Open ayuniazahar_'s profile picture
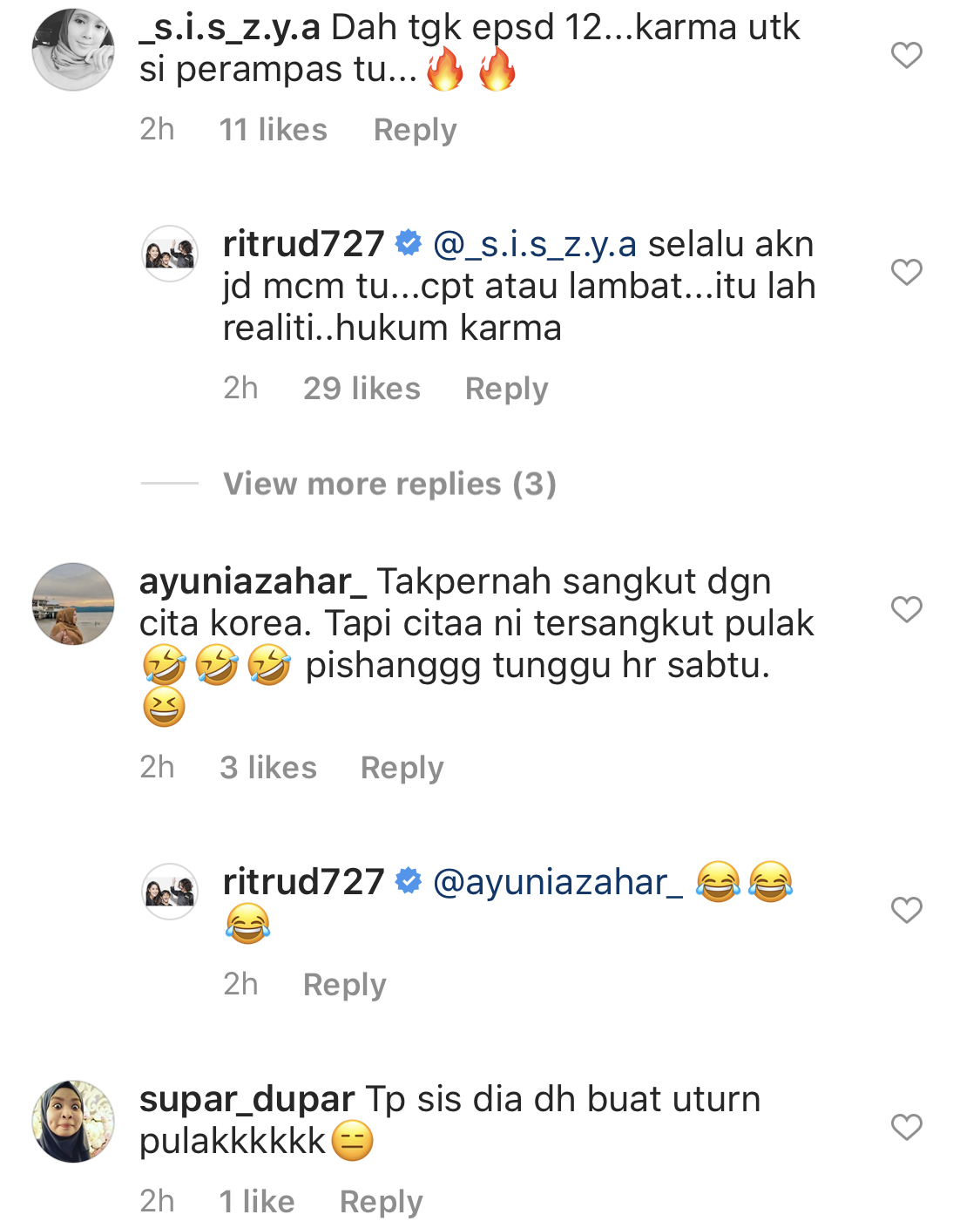The image size is (980, 1228). tap(73, 604)
